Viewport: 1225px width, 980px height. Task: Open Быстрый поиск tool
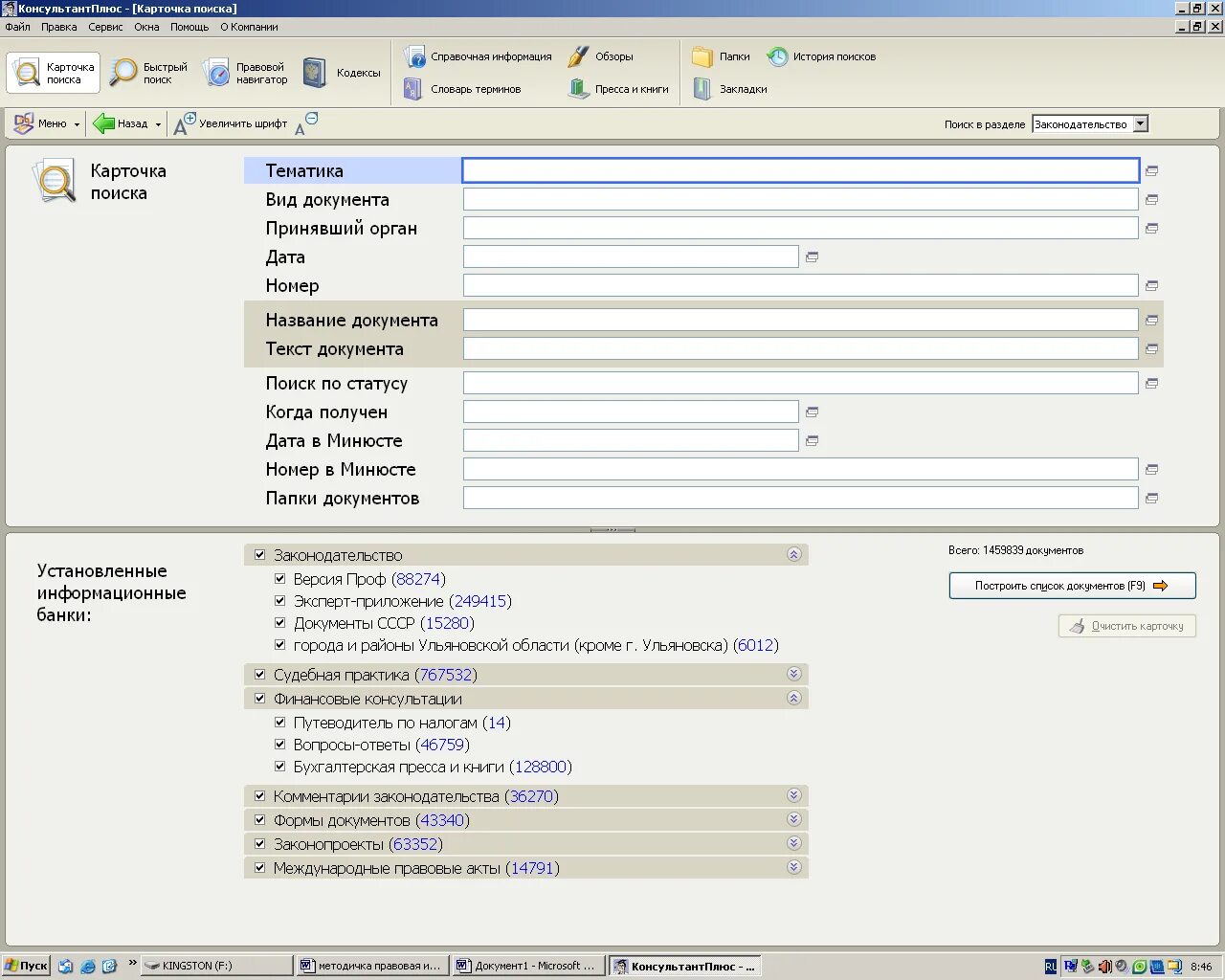coord(148,73)
